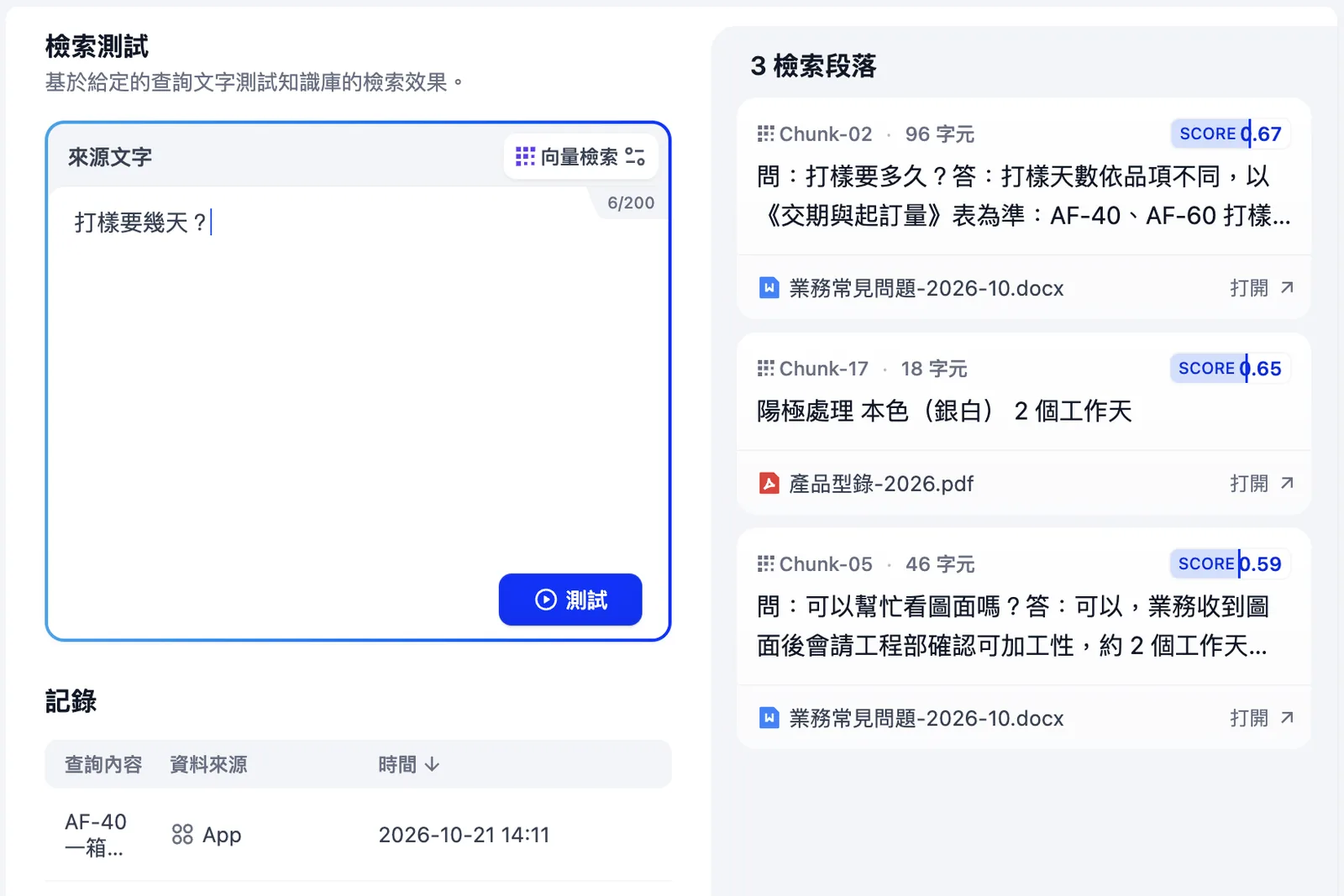Screen dimensions: 1344x896
Task: Click the Chunk-17 grid icon
Action: (x=765, y=368)
